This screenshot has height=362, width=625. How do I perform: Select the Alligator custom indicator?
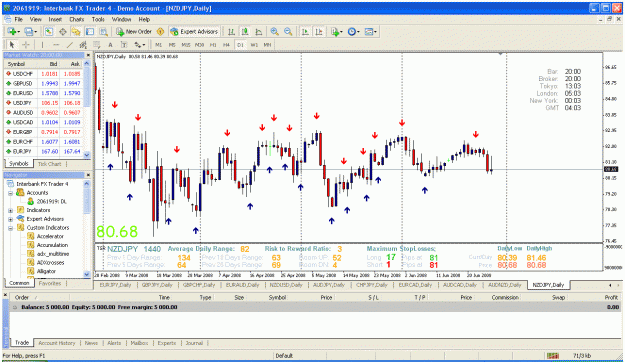pyautogui.click(x=46, y=272)
